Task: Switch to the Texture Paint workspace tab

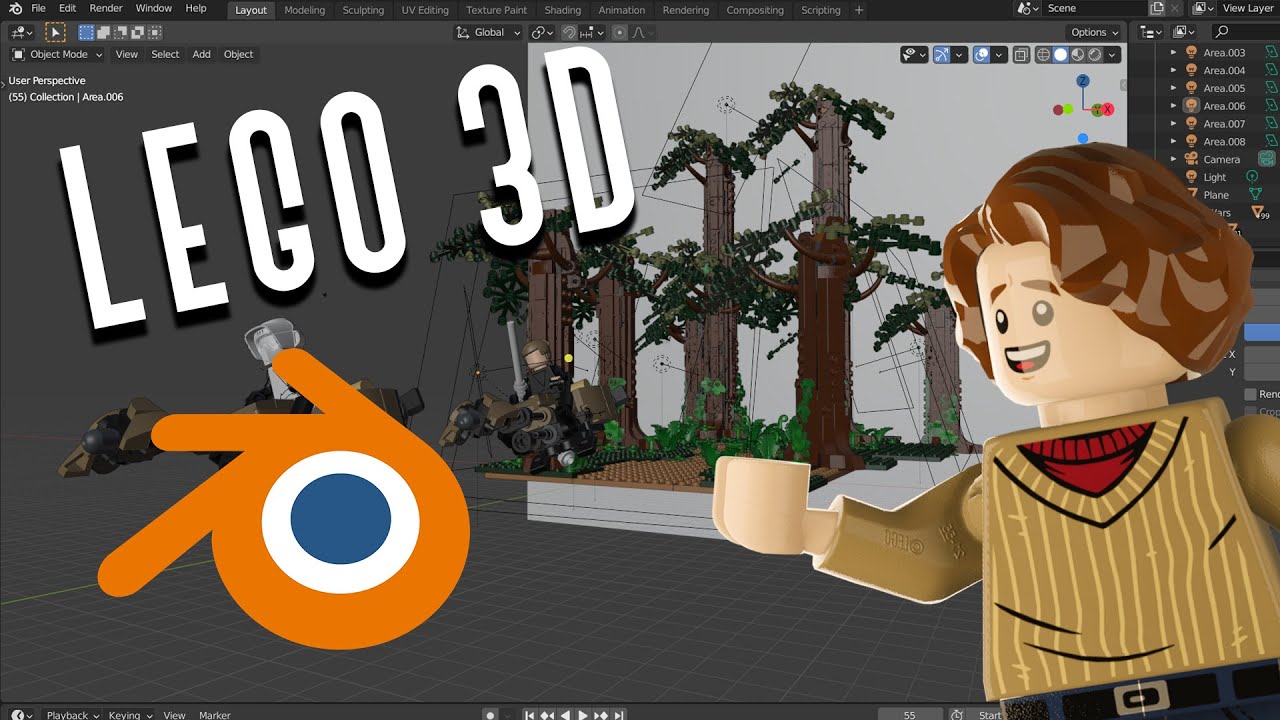Action: tap(496, 10)
